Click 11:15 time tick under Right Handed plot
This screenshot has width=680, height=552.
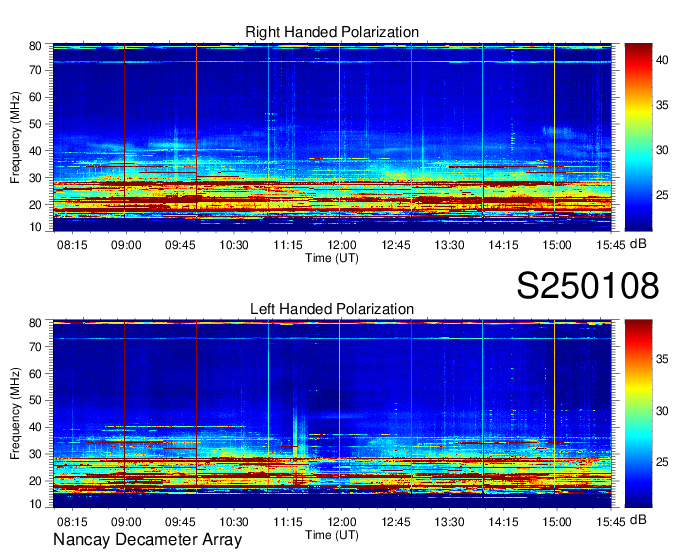288,245
